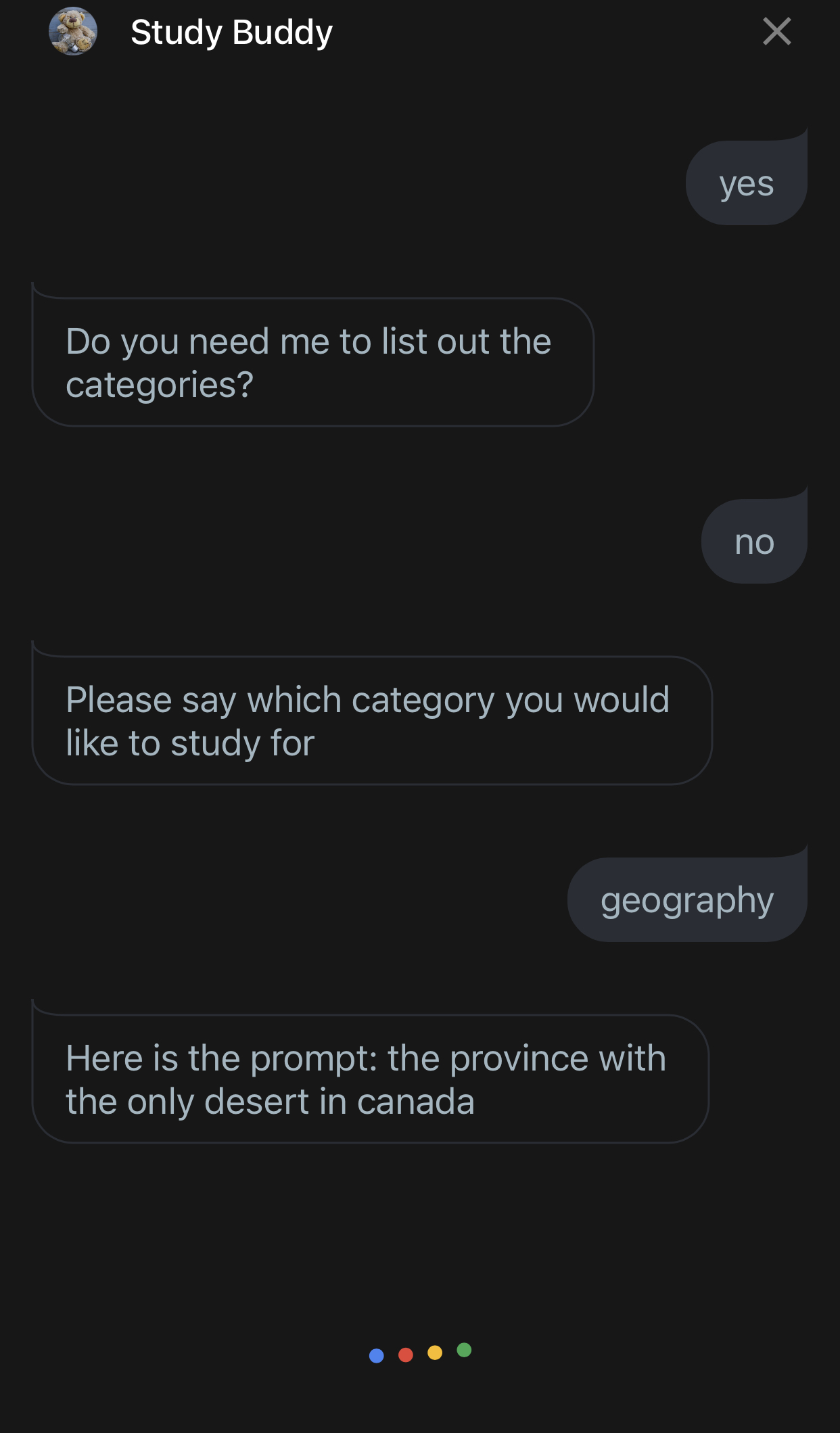Click the Study Buddy title

click(231, 32)
